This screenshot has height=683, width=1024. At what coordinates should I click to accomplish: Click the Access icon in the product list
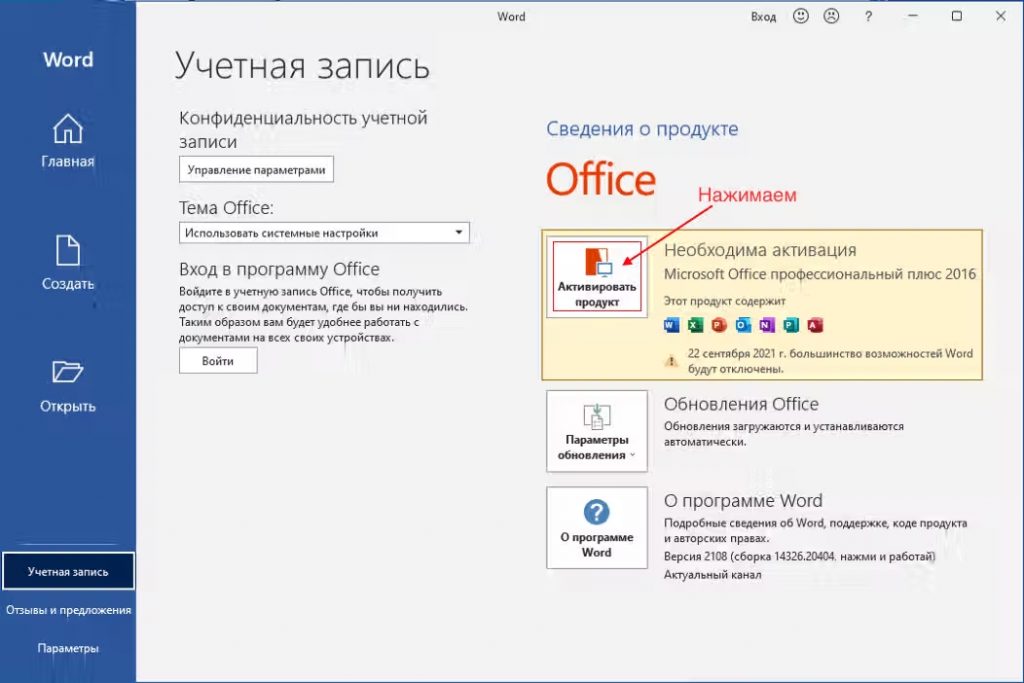tap(813, 325)
